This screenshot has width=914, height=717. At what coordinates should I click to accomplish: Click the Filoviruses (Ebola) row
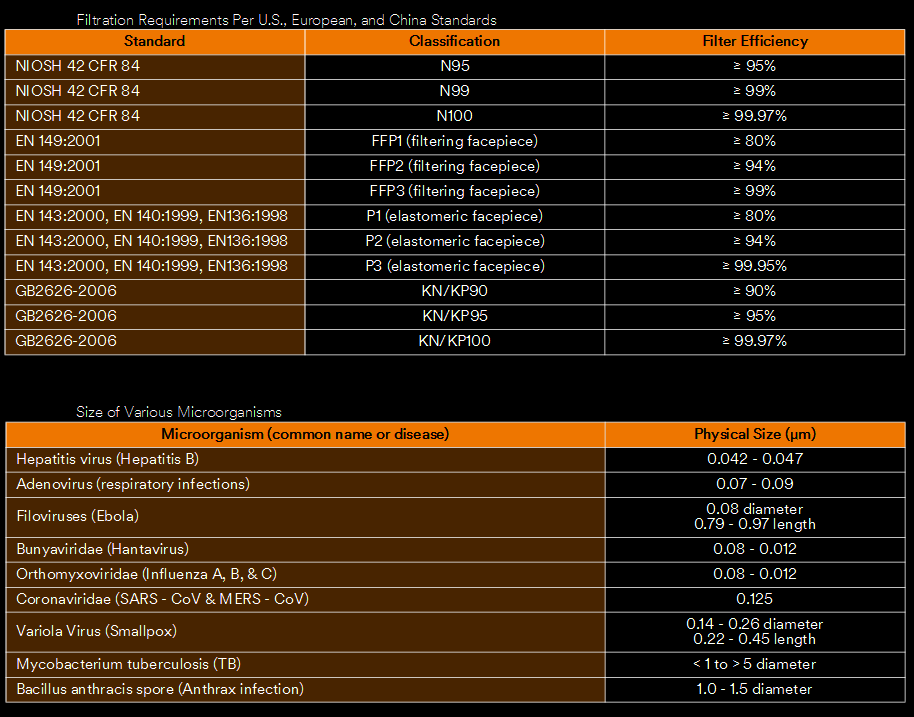tap(306, 516)
